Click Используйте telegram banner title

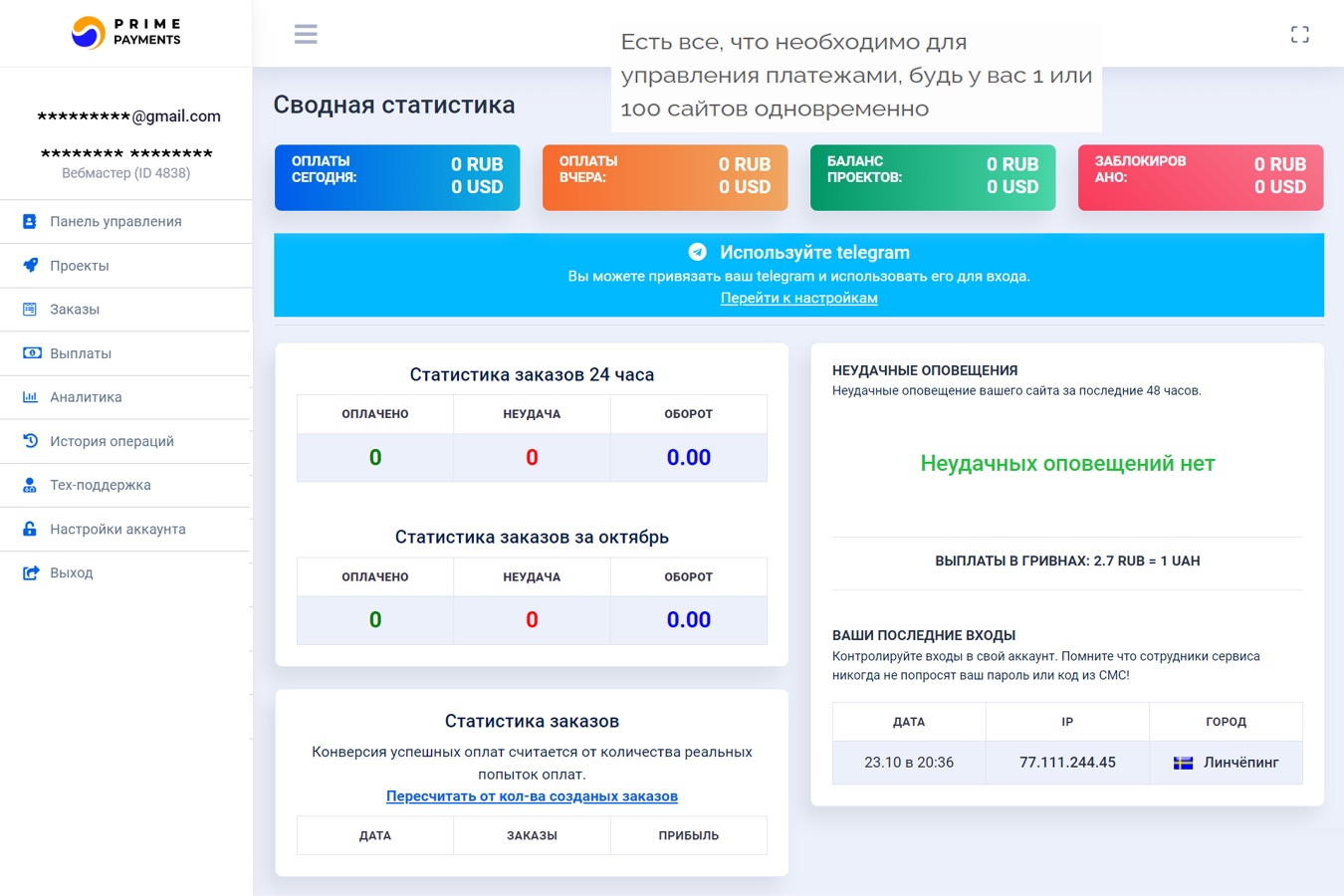click(814, 253)
